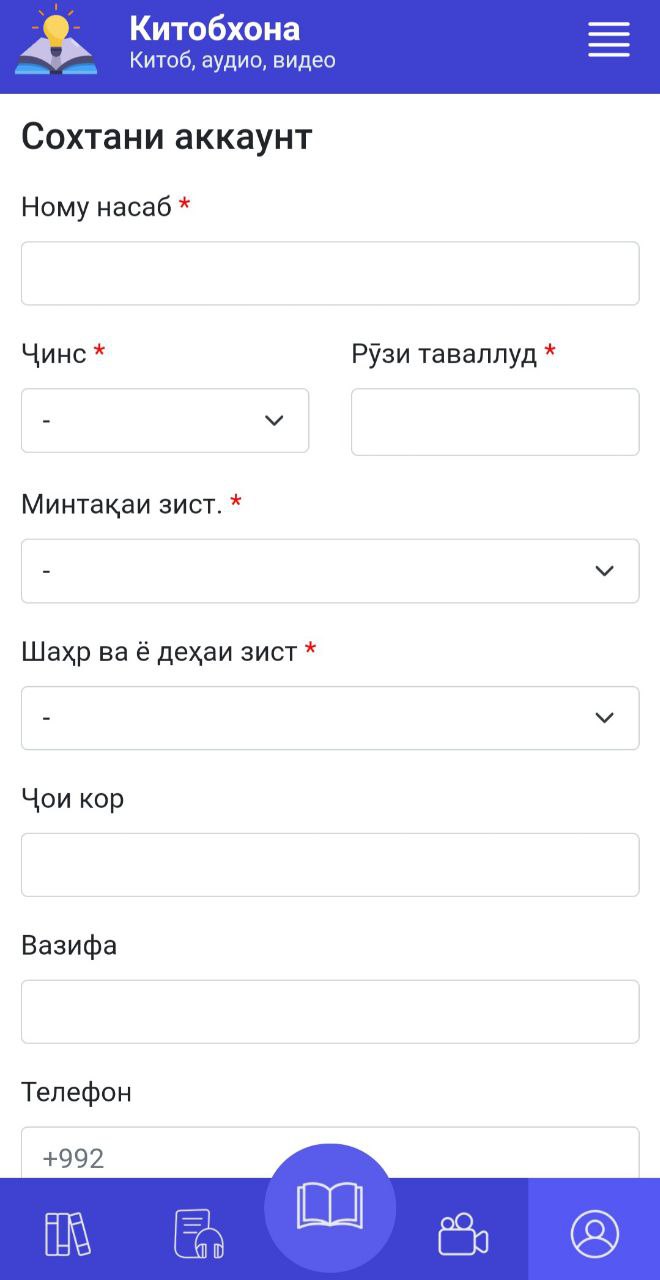Click the Ному насаб label
660x1280 pixels.
point(96,207)
